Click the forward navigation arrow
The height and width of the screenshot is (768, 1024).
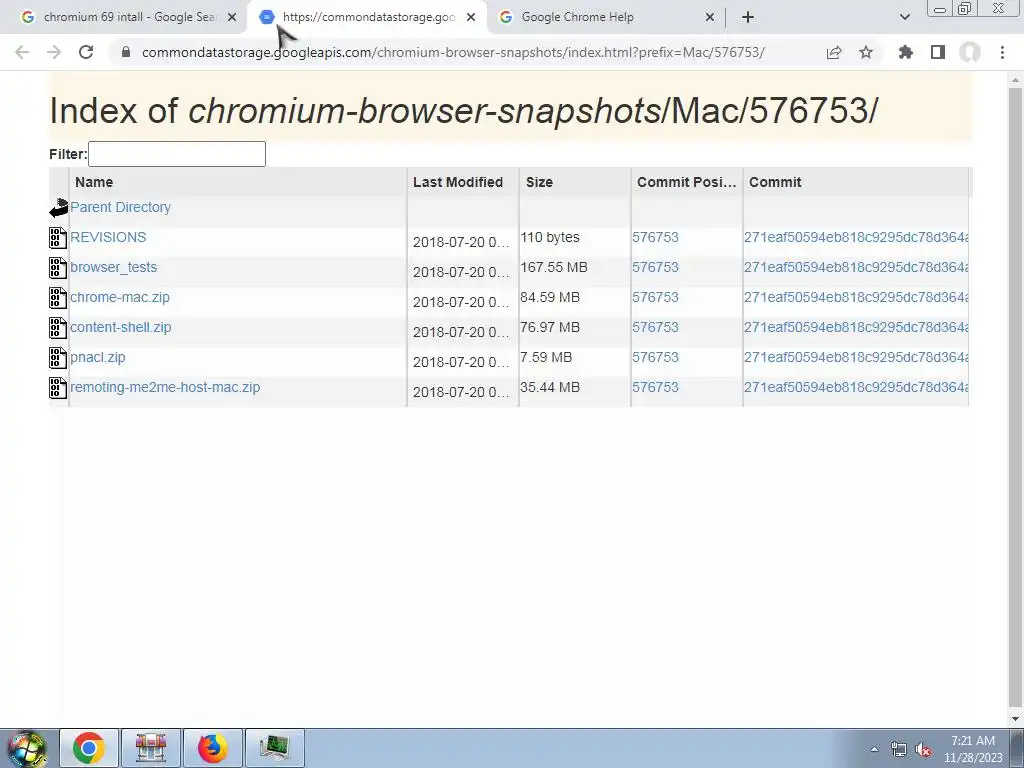(x=54, y=52)
